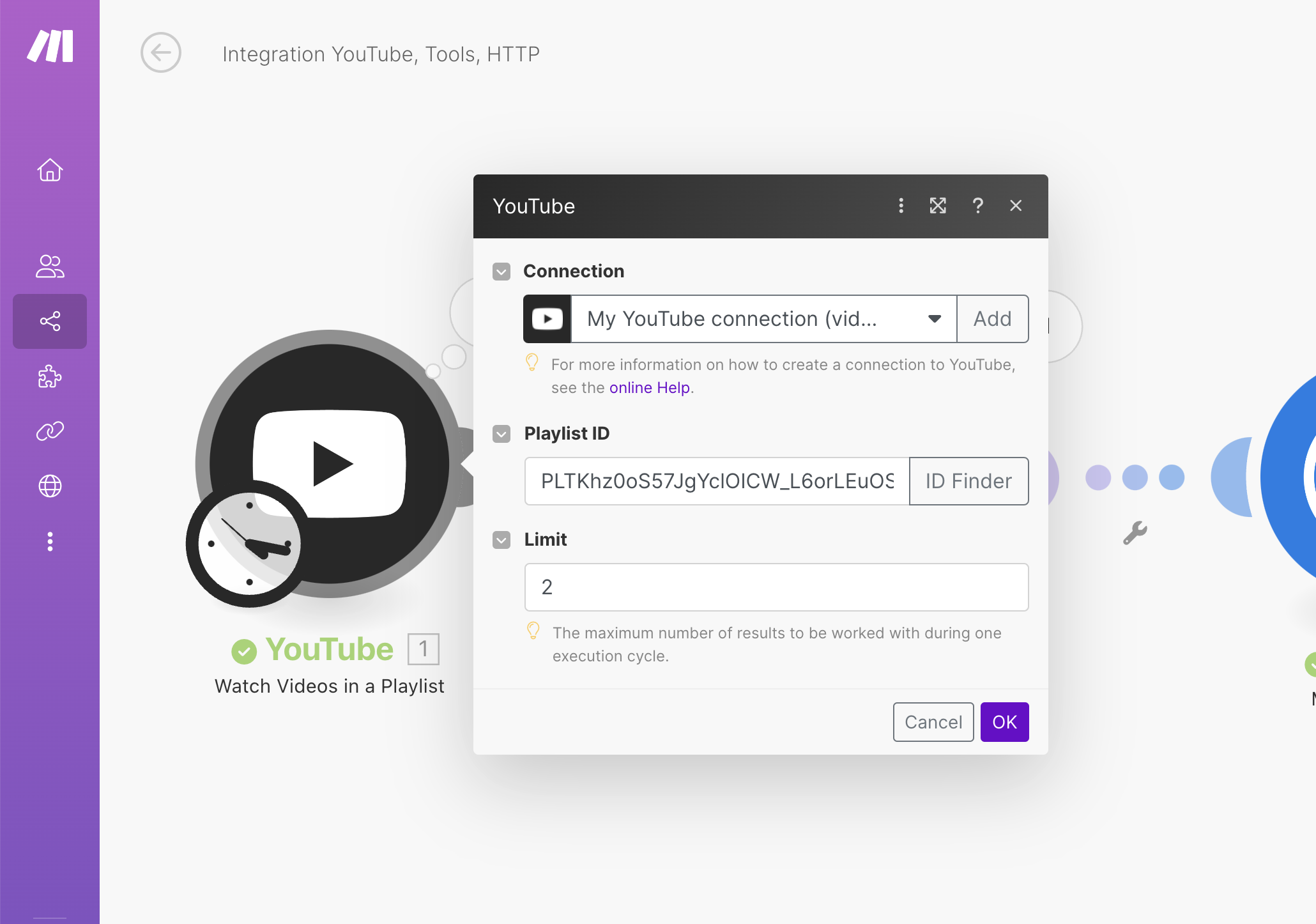Close the YouTube dialog
Image resolution: width=1316 pixels, height=924 pixels.
point(1016,206)
